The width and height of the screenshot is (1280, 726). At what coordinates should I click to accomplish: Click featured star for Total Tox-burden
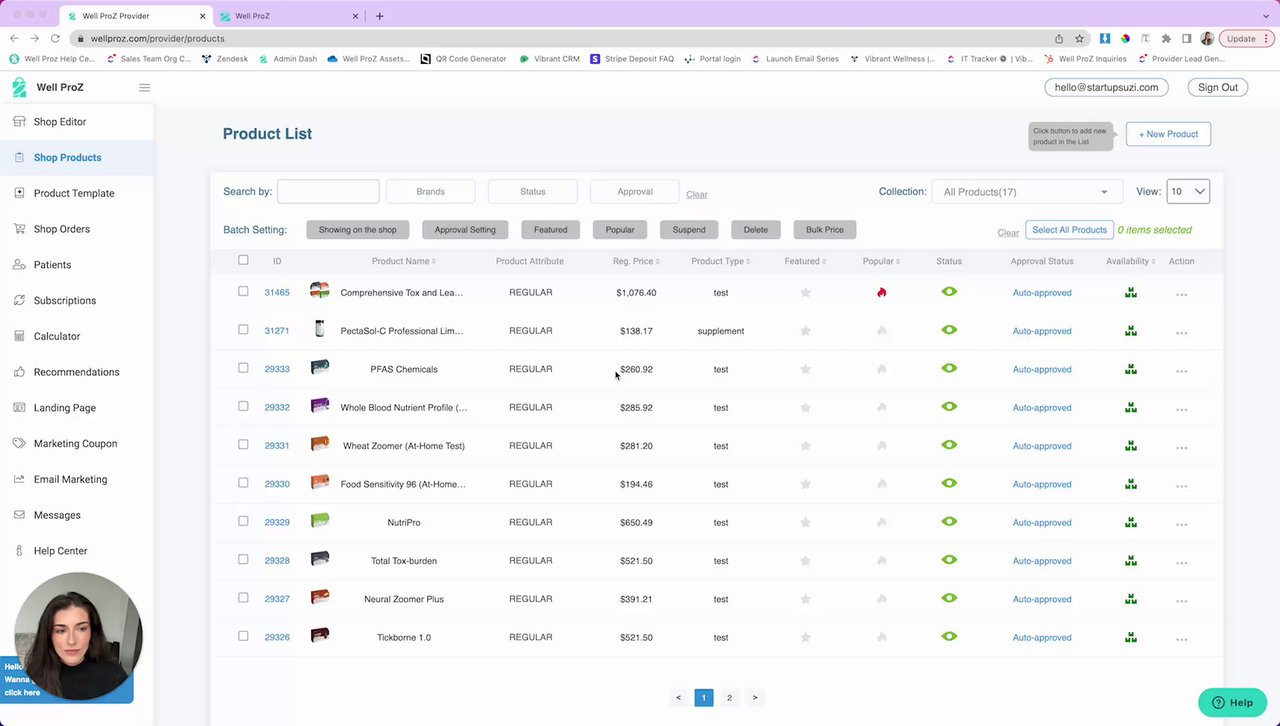click(805, 561)
